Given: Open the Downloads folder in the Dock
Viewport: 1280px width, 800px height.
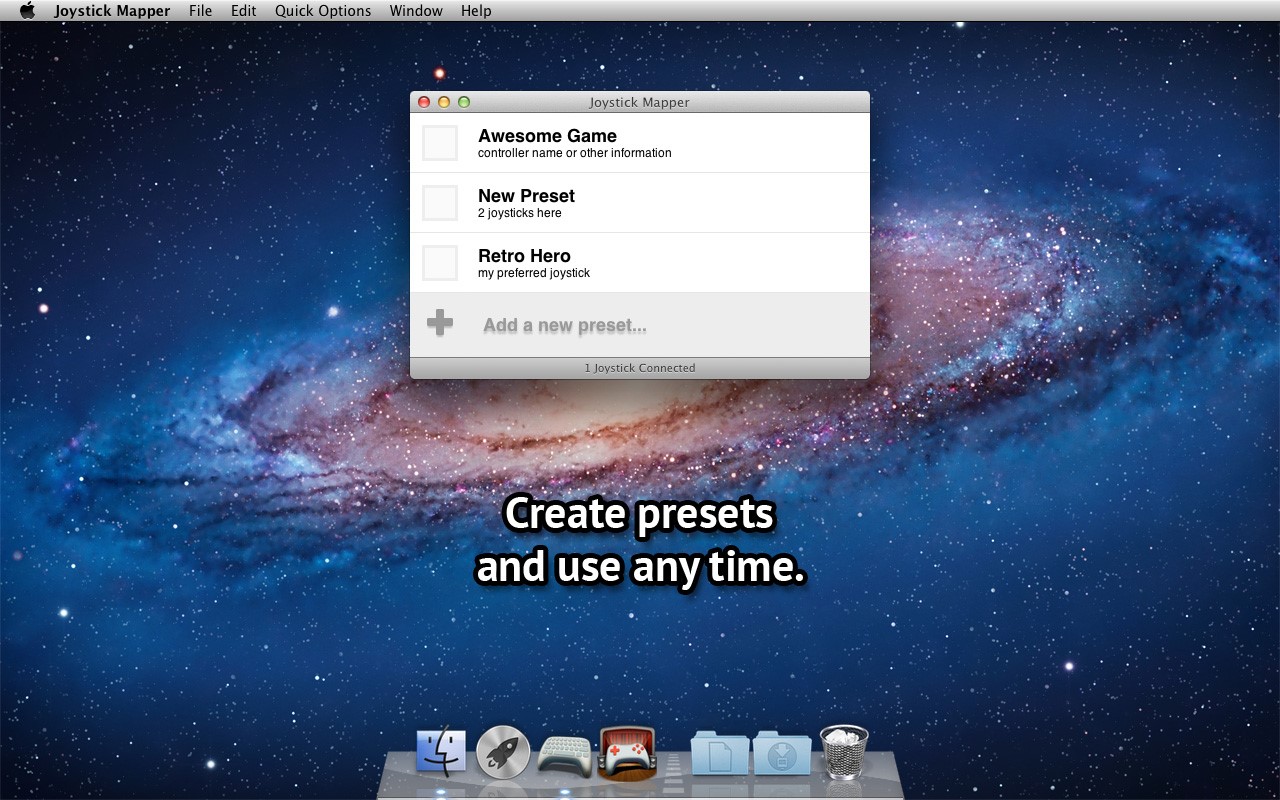Looking at the screenshot, I should point(781,753).
